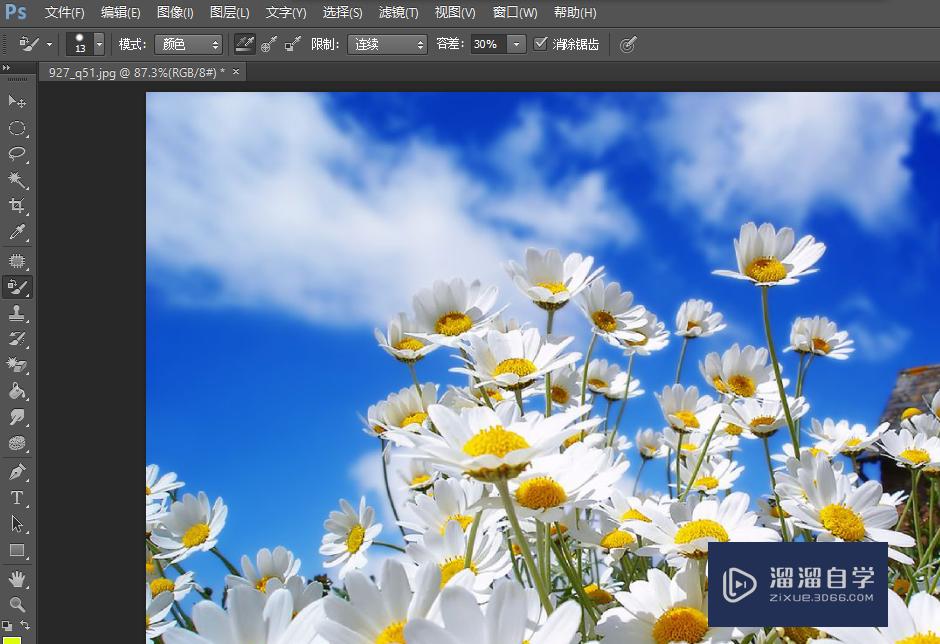This screenshot has height=644, width=940.
Task: Choose the Horizontal Type tool
Action: coord(17,498)
